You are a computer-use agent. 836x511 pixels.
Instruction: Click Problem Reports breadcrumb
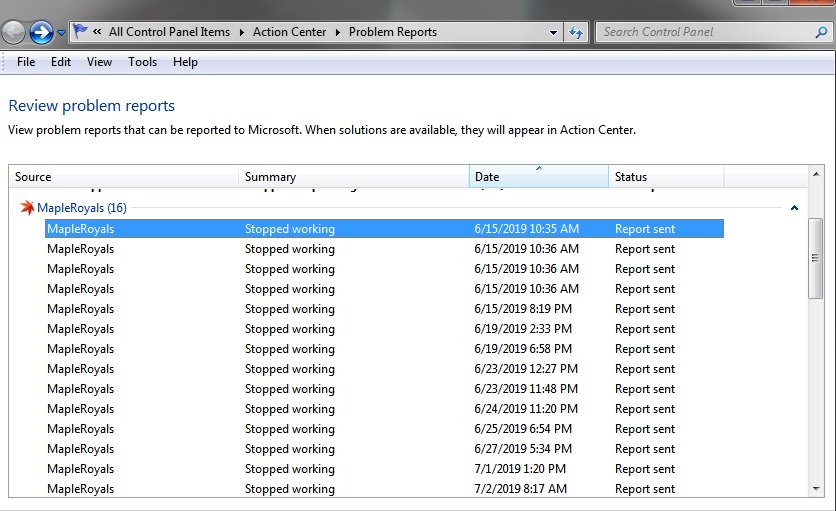point(393,32)
